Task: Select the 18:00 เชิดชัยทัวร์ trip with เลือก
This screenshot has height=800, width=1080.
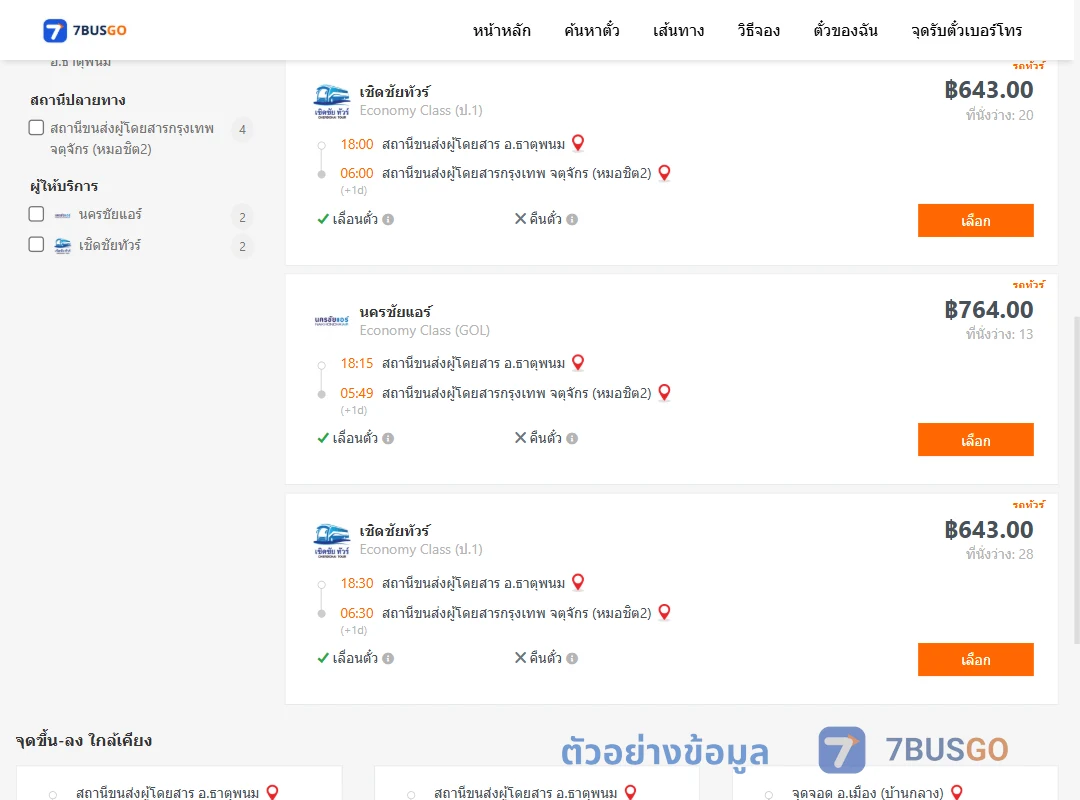Action: [975, 220]
